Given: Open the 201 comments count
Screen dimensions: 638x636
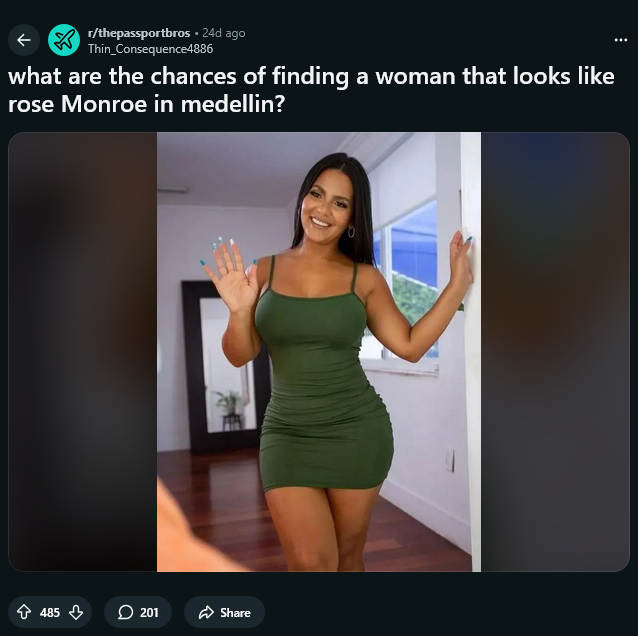Looking at the screenshot, I should (x=149, y=612).
